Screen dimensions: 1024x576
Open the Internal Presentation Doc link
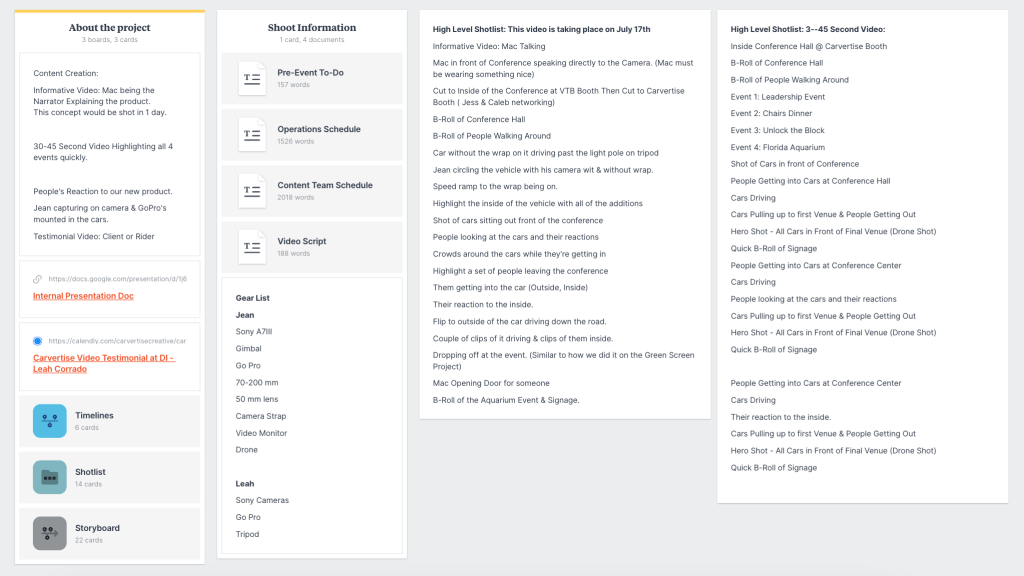click(x=83, y=296)
